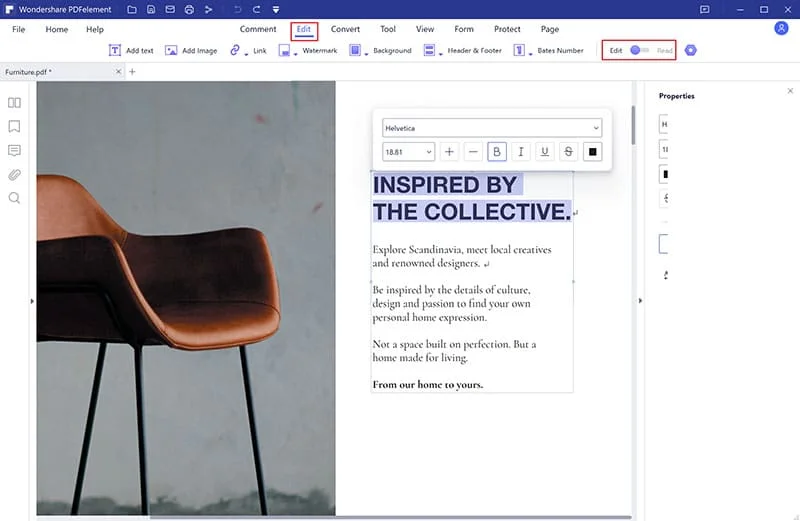Close the Furniture.pdf tab
The image size is (800, 521).
click(x=118, y=71)
